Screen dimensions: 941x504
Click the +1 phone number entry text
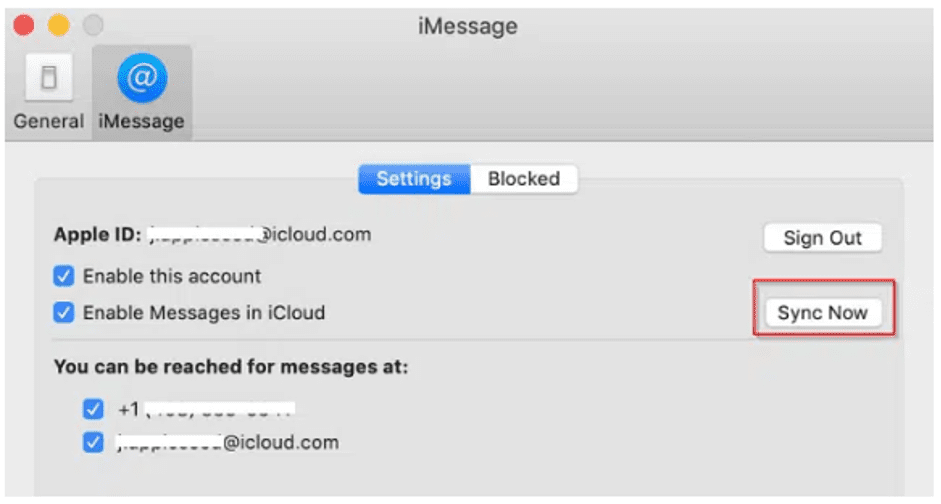click(206, 409)
